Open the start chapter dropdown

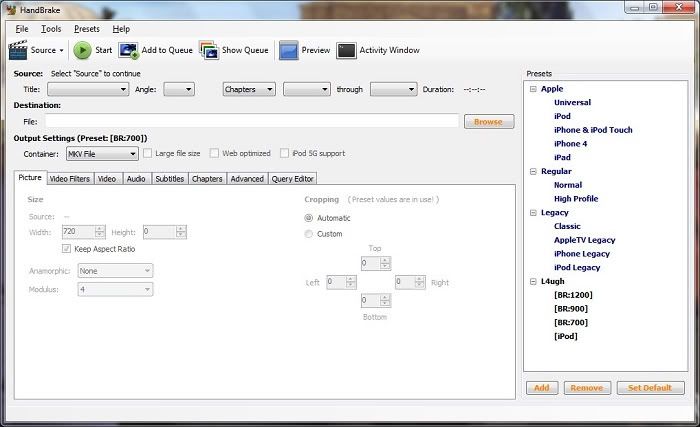pos(307,89)
